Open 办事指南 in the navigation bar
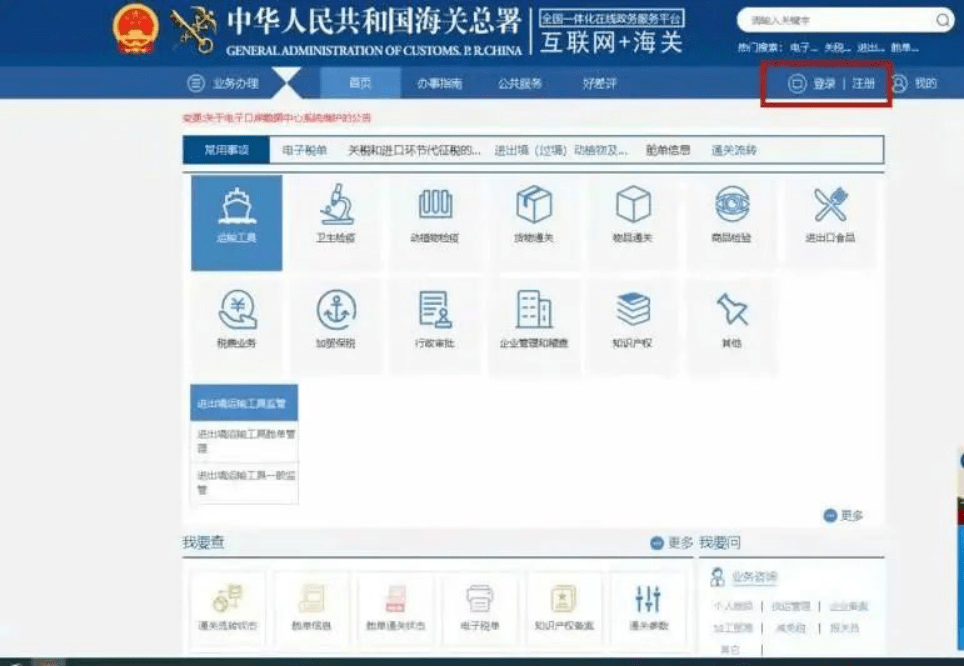 pos(440,84)
